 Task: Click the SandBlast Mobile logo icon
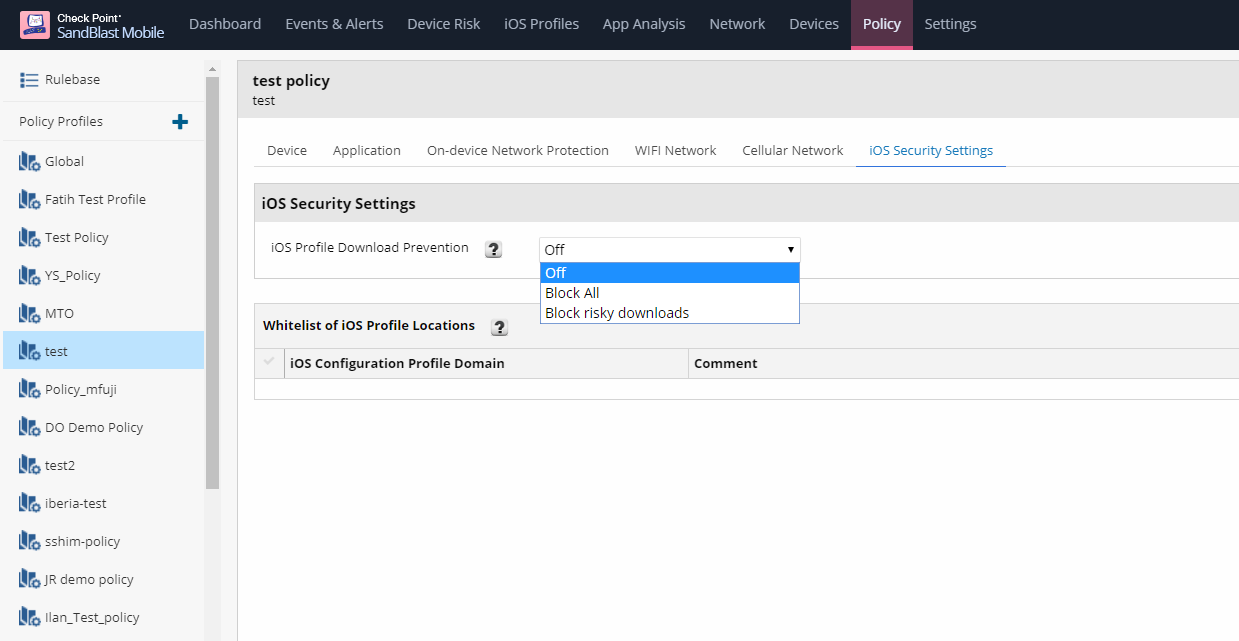tap(35, 25)
